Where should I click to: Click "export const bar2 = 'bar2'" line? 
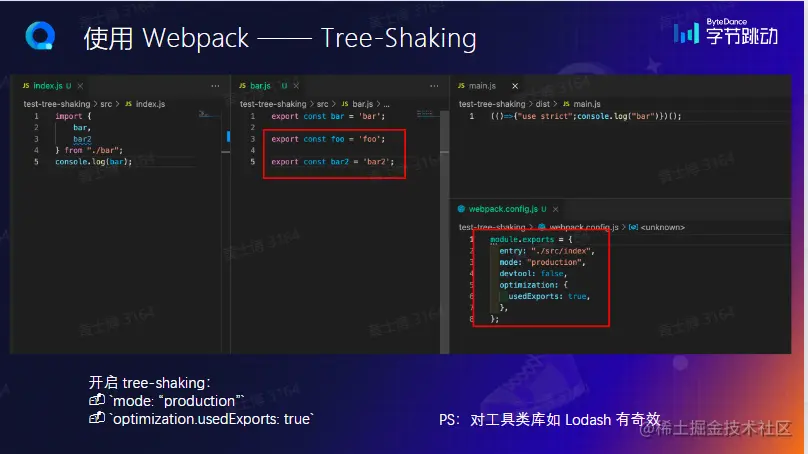pyautogui.click(x=333, y=162)
